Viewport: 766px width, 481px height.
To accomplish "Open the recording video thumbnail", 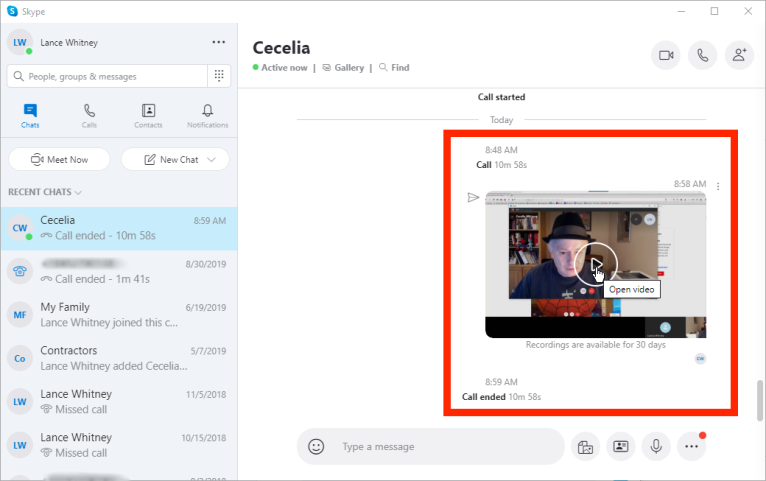I will (x=596, y=264).
